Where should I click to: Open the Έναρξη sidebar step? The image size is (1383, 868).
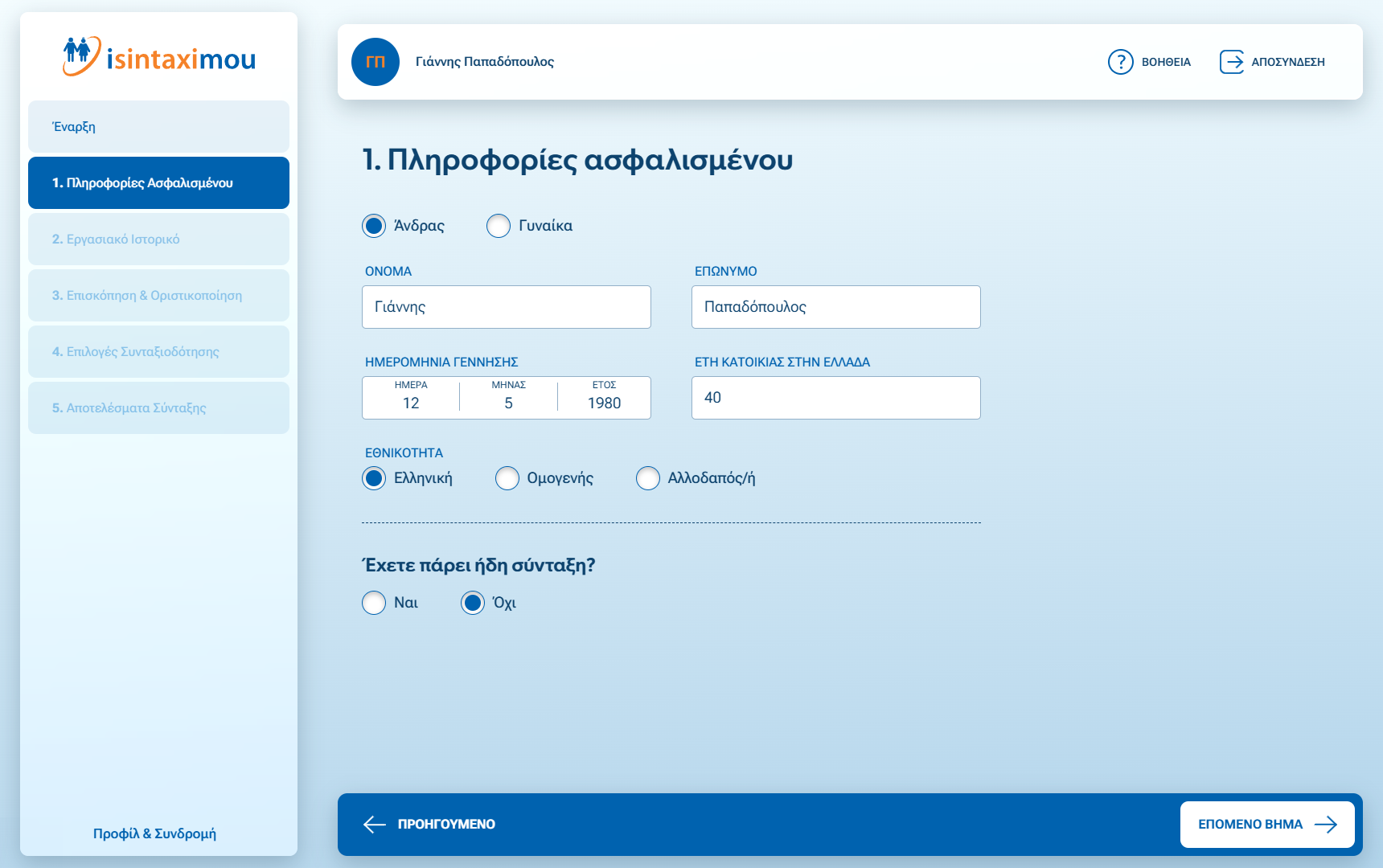point(158,127)
